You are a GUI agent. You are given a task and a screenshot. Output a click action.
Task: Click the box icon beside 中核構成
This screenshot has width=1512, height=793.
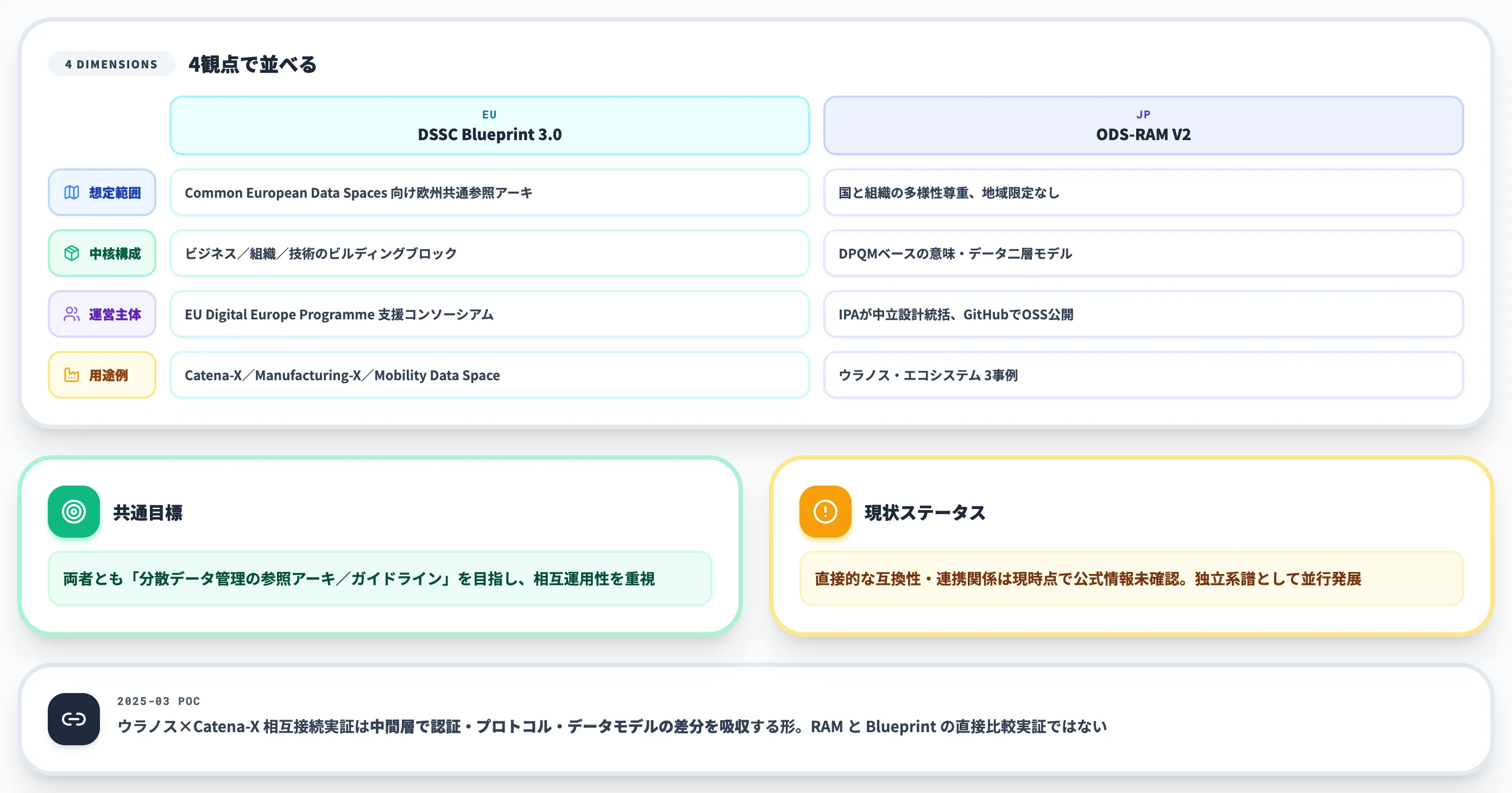(72, 253)
